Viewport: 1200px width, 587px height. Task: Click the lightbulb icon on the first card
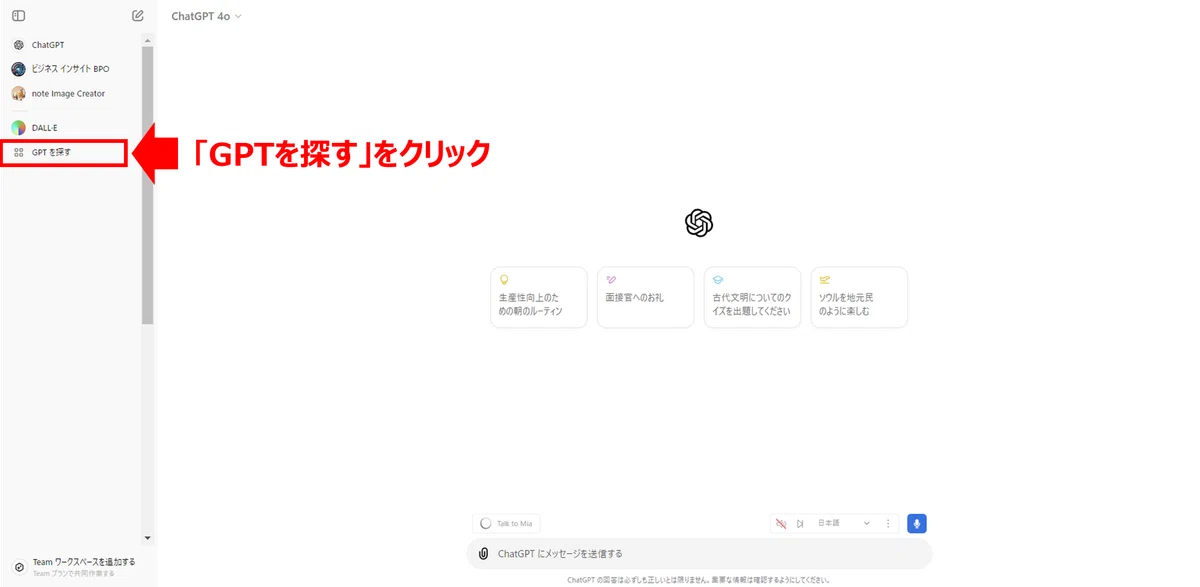click(504, 280)
